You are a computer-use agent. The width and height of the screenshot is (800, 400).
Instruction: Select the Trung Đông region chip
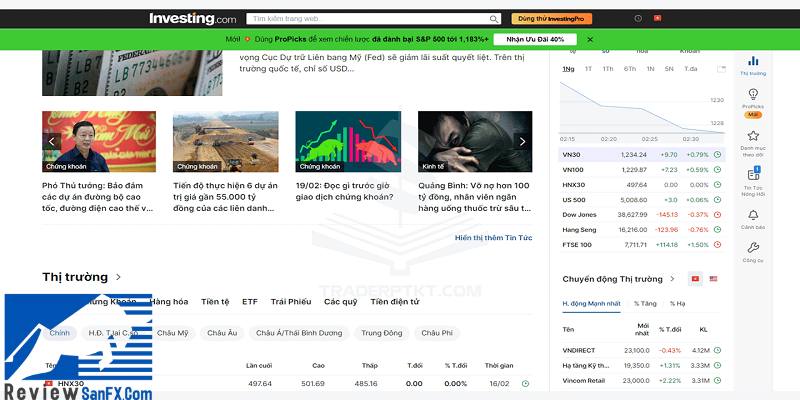[382, 333]
